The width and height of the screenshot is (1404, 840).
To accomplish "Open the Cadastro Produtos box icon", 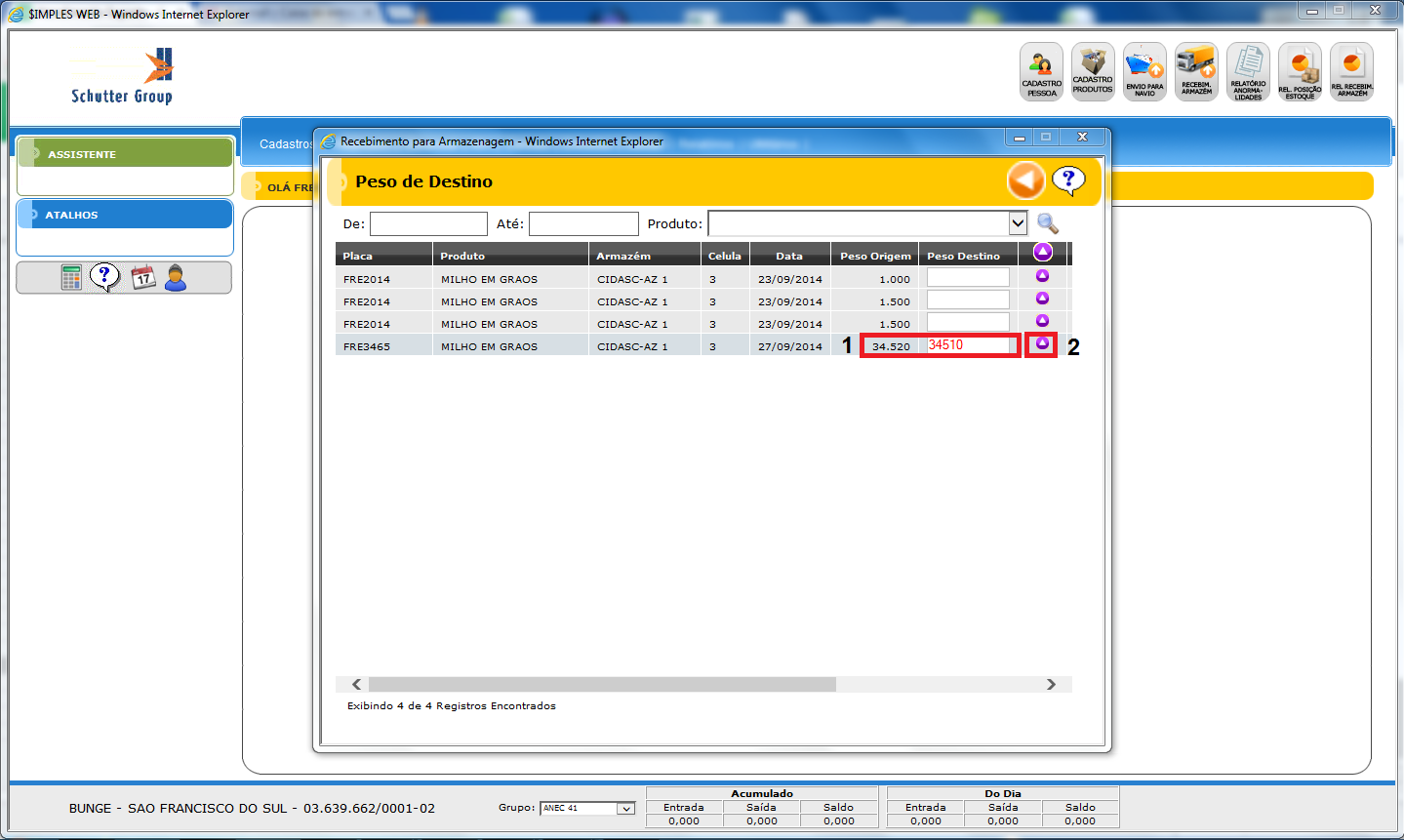I will coord(1093,71).
